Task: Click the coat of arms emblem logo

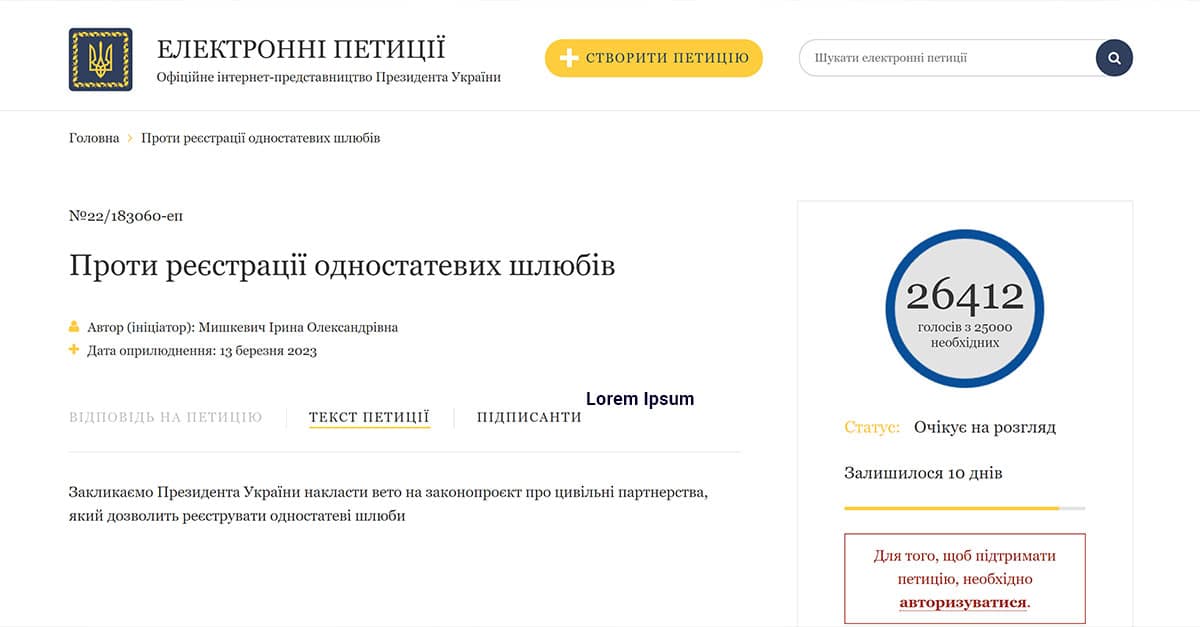Action: (100, 58)
